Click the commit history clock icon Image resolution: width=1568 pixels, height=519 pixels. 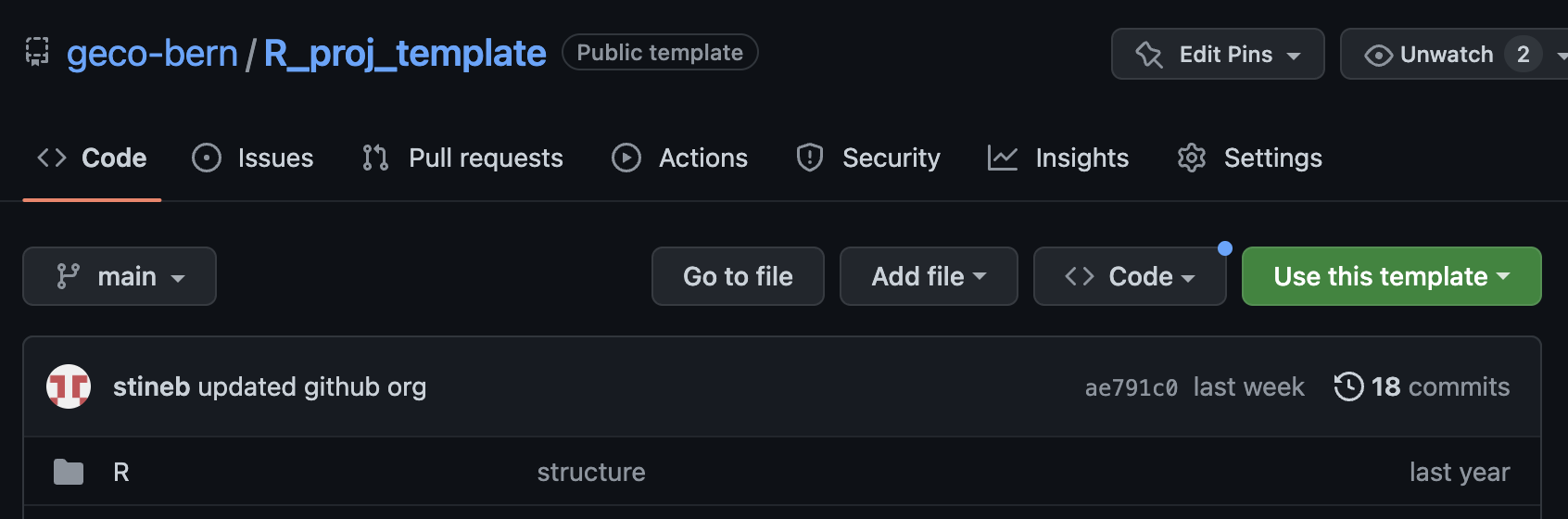coord(1348,386)
